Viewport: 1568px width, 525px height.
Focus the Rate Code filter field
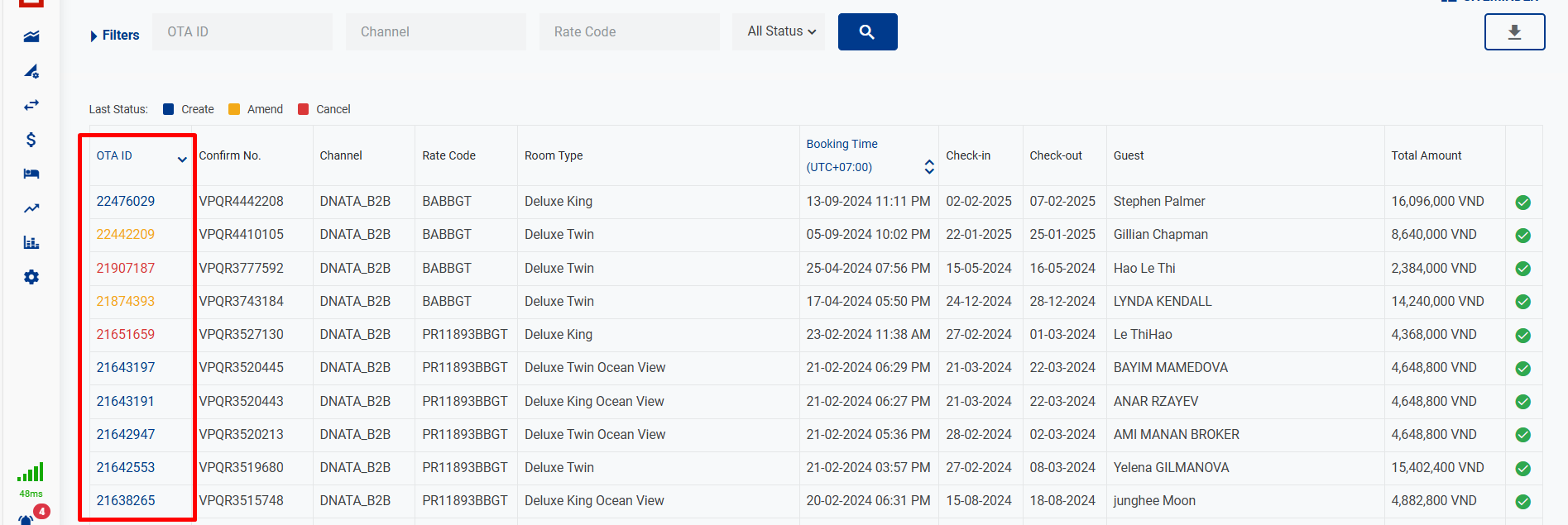(629, 32)
